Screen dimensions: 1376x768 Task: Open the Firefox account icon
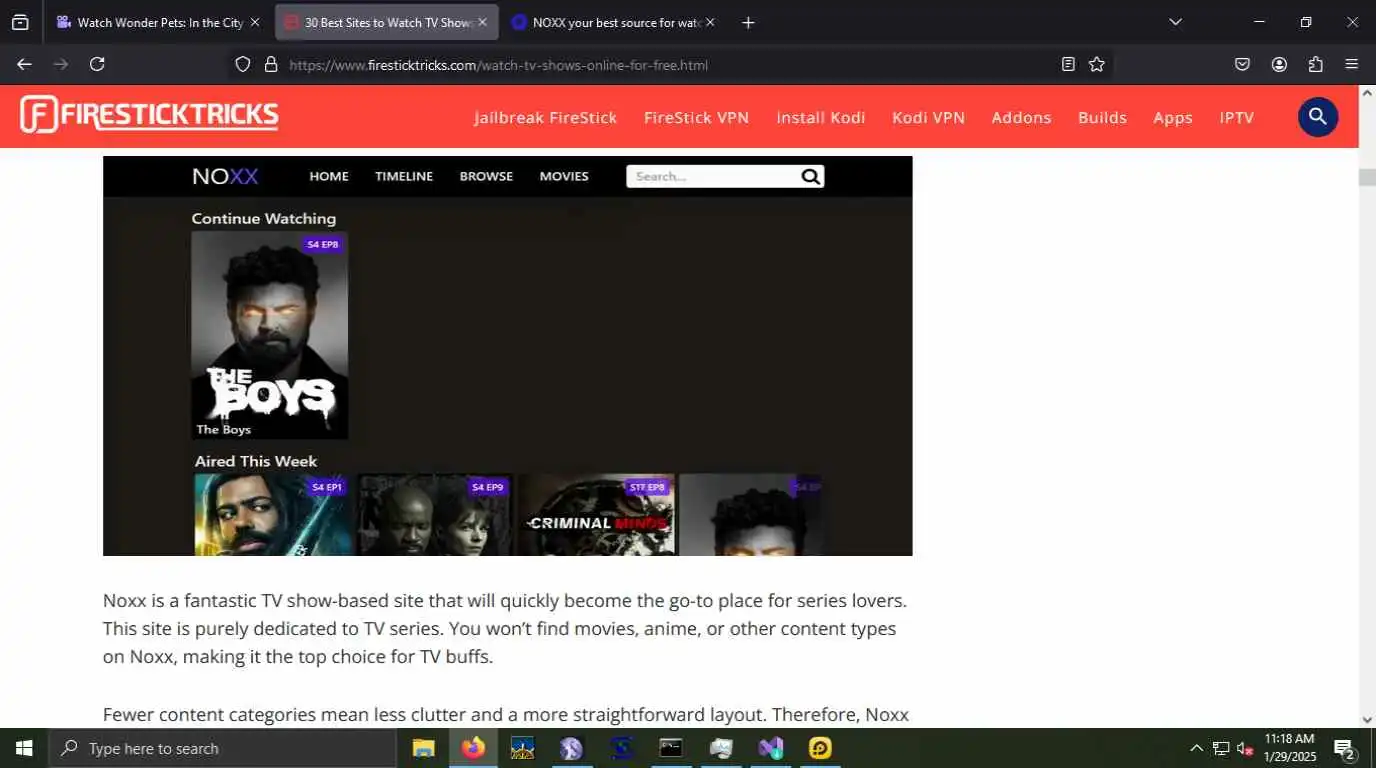(1279, 64)
